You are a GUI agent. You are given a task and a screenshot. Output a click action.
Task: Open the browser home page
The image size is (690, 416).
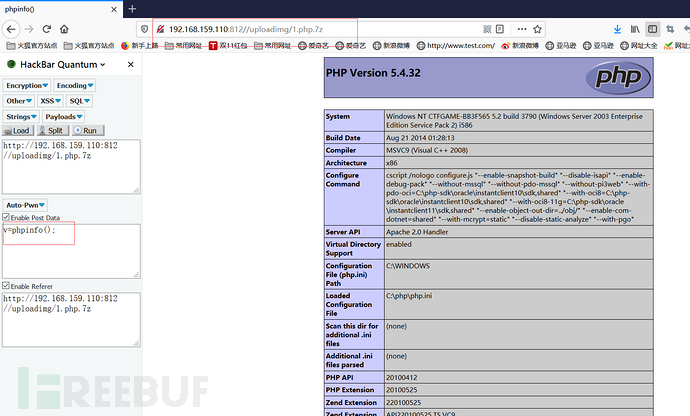pyautogui.click(x=64, y=29)
